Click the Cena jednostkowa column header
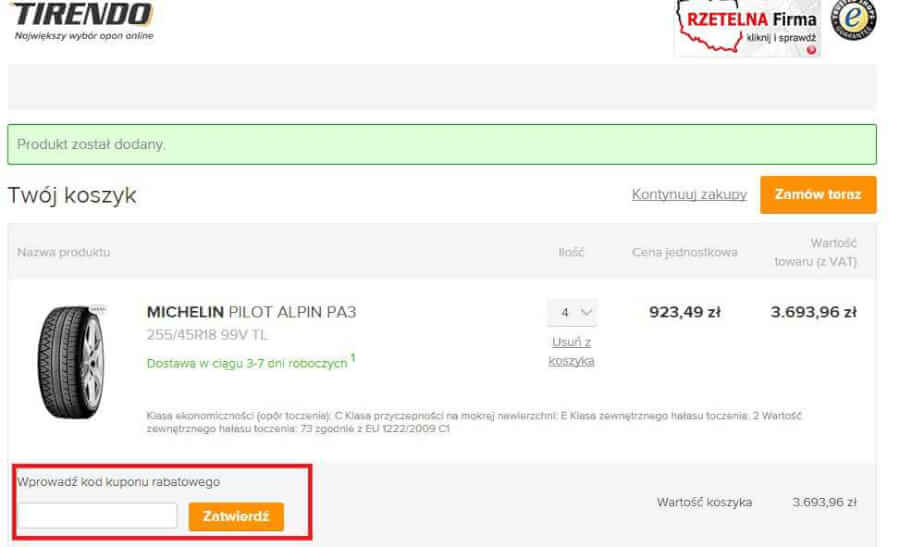Screen dimensions: 900x547 click(685, 252)
